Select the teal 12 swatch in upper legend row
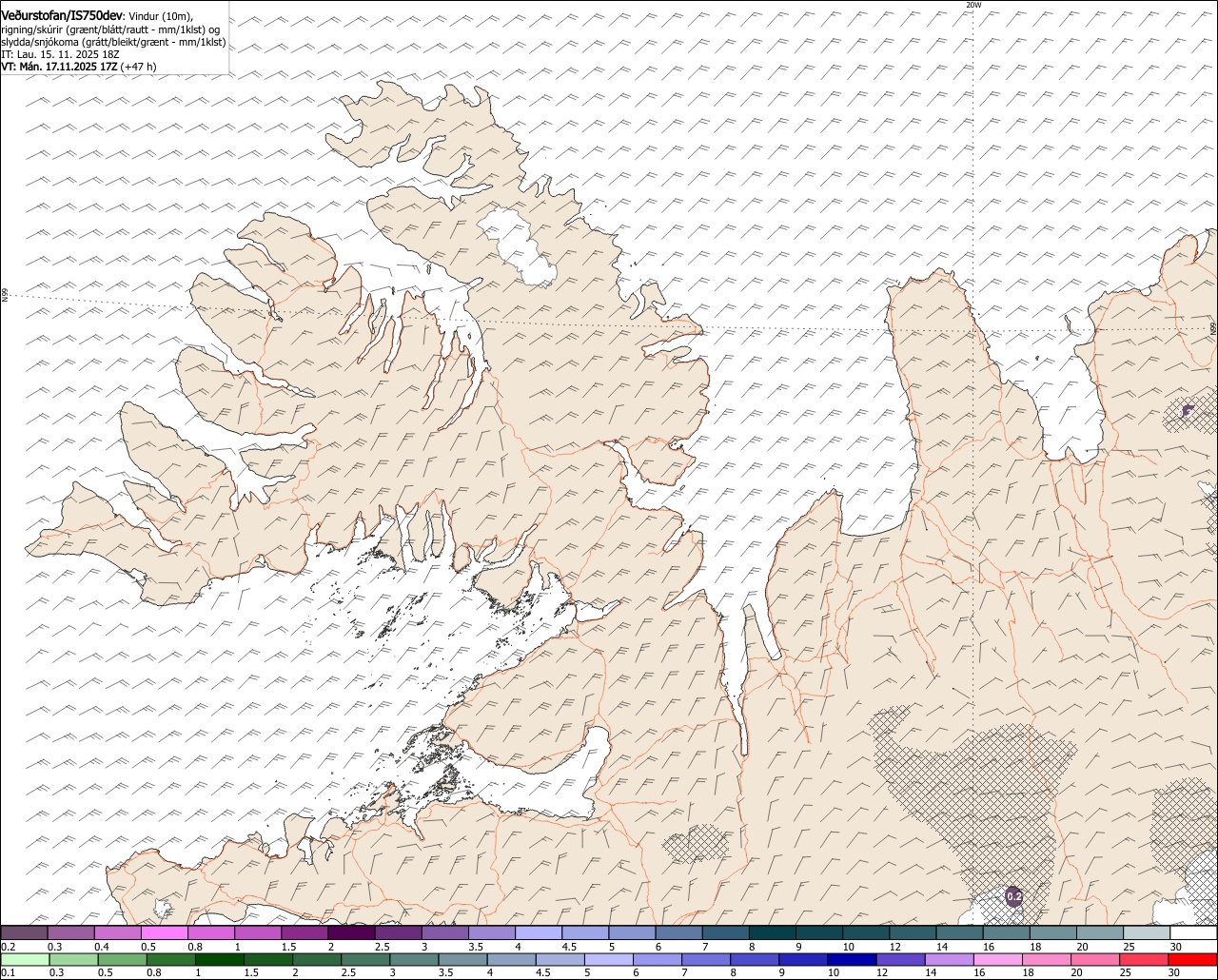This screenshot has width=1218, height=980. [913, 932]
